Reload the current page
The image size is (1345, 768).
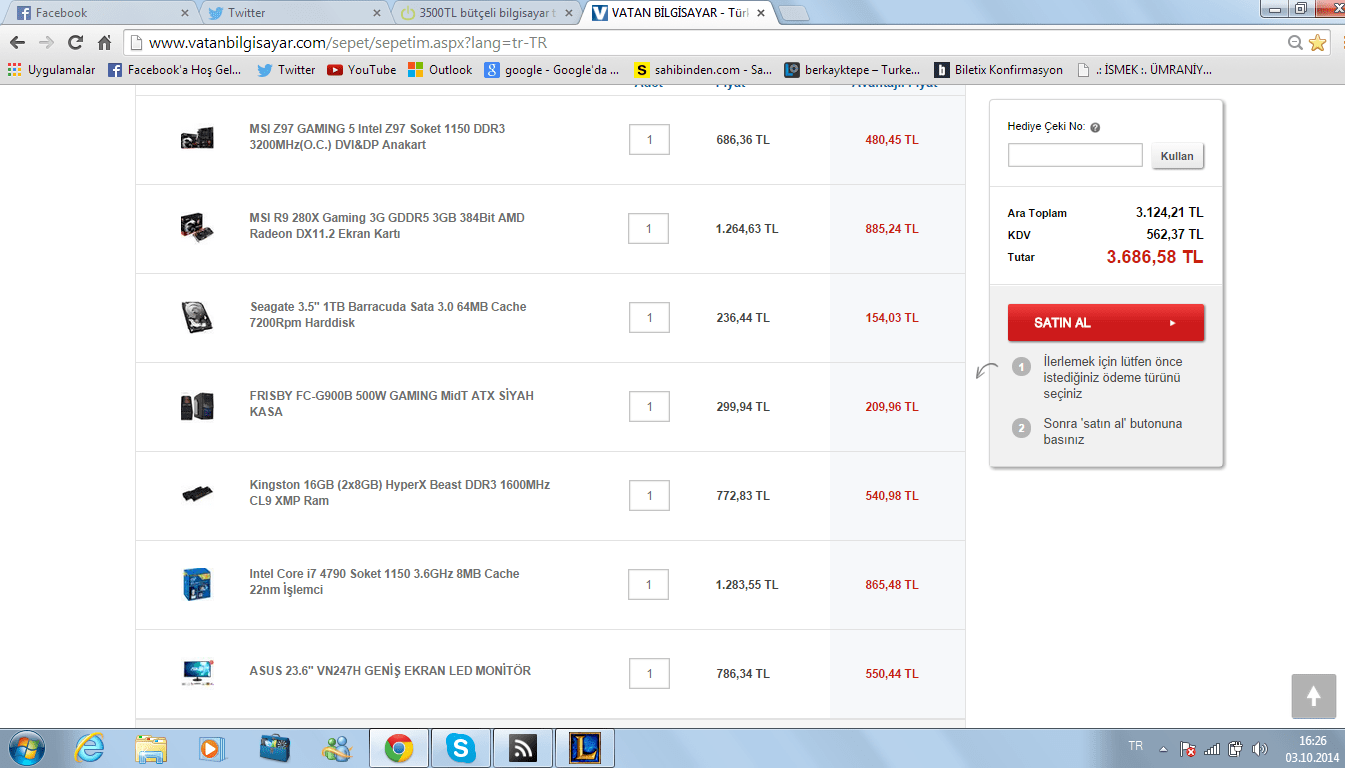(x=75, y=43)
